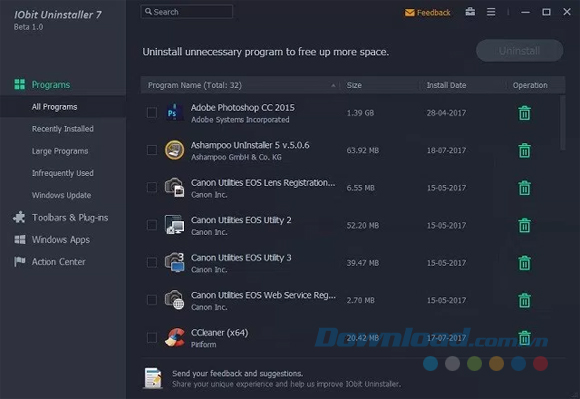Tick checkbox for Canon EOS Utility 3
Screen dimensions: 580x399
point(152,263)
